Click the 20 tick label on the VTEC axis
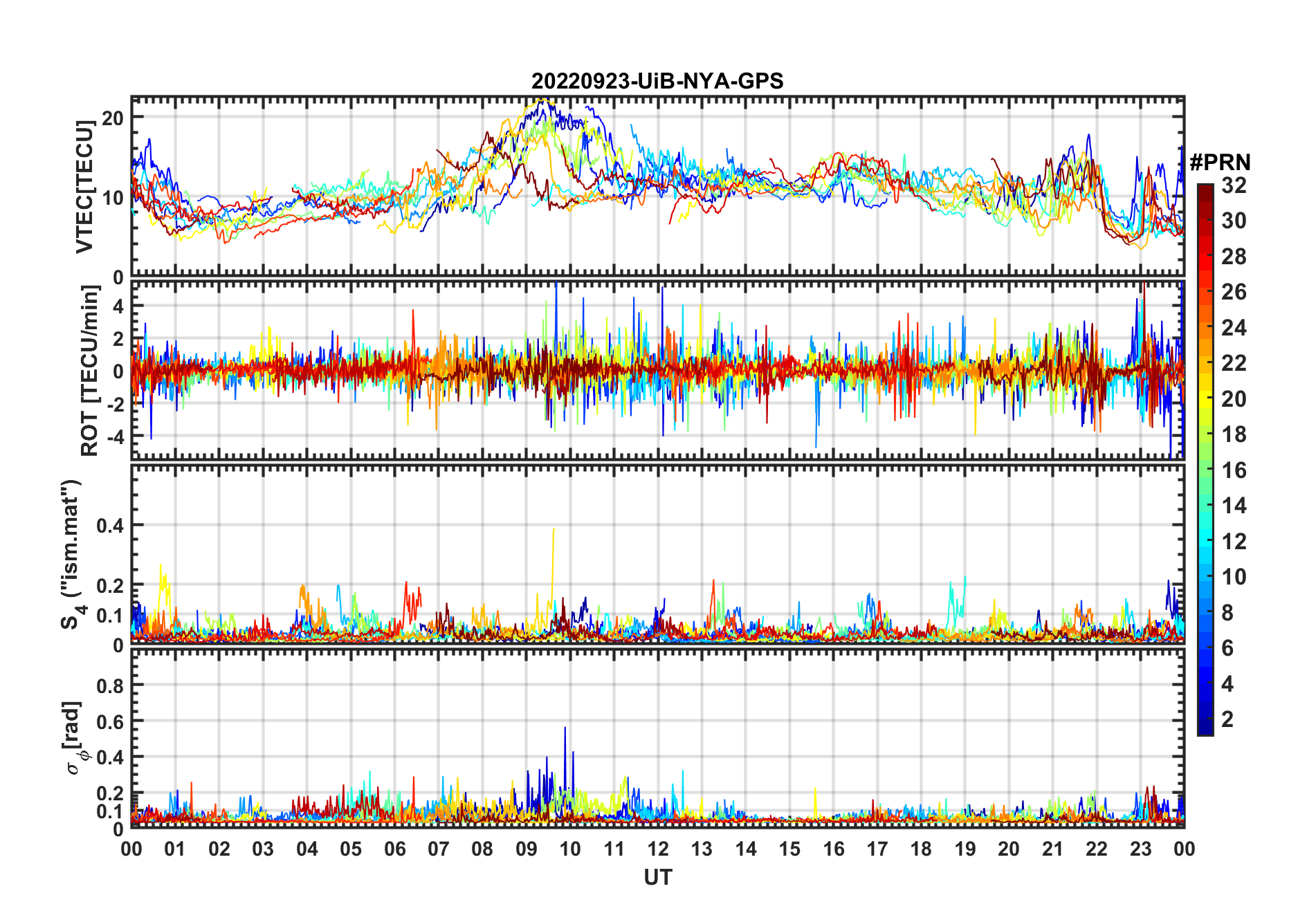 pyautogui.click(x=113, y=118)
